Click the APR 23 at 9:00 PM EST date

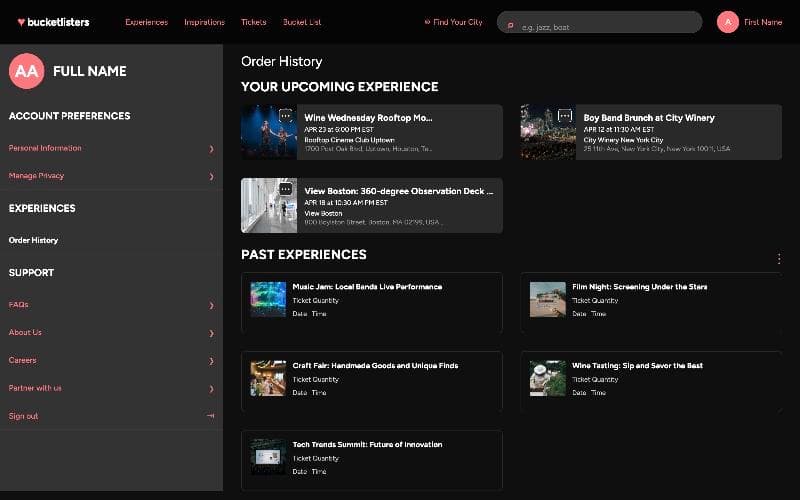(x=339, y=130)
